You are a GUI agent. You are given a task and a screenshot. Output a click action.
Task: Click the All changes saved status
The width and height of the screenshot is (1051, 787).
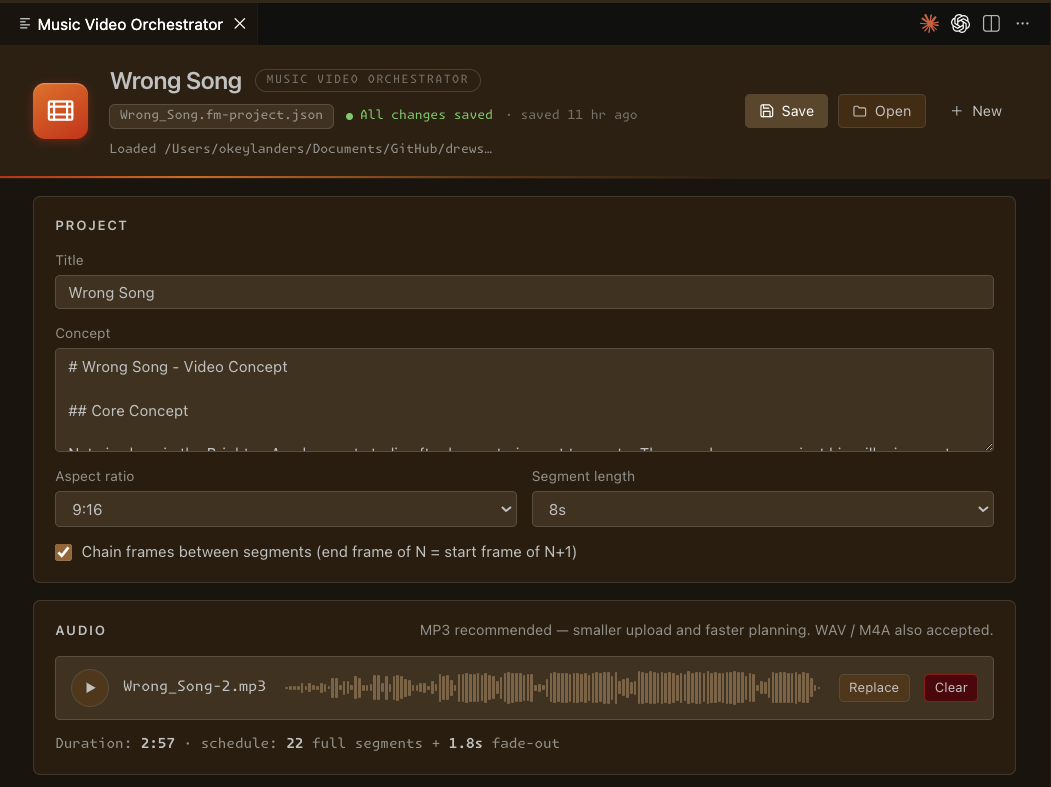[x=419, y=115]
